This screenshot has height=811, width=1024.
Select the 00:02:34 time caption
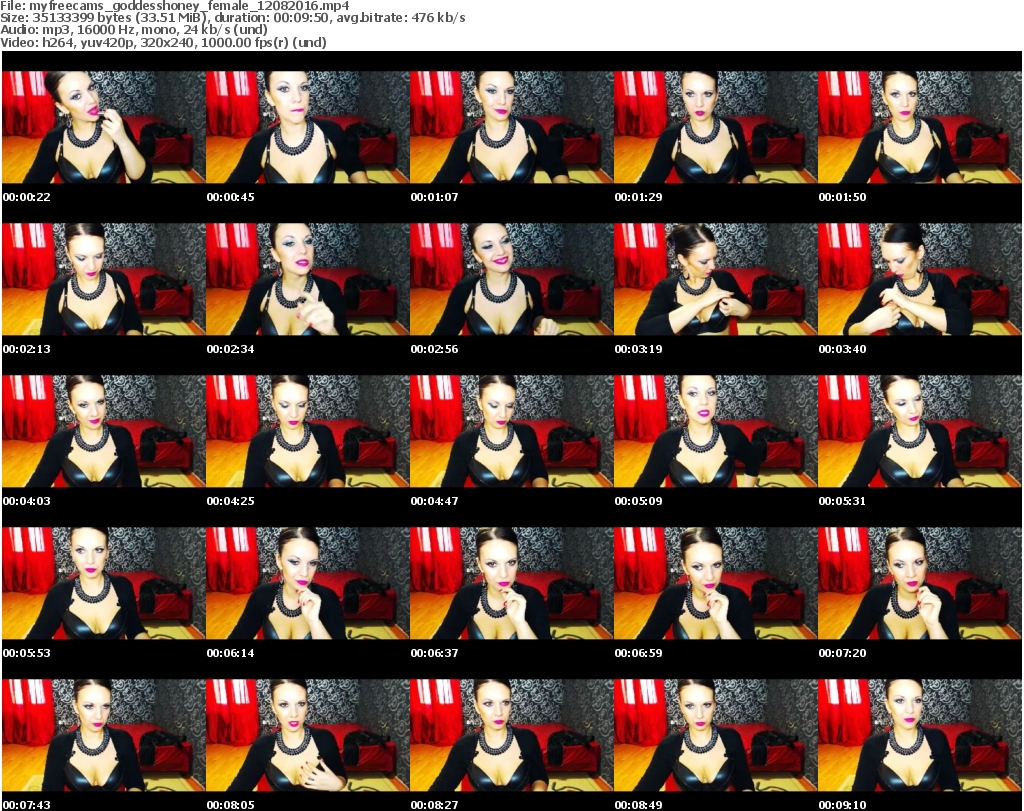coord(231,349)
